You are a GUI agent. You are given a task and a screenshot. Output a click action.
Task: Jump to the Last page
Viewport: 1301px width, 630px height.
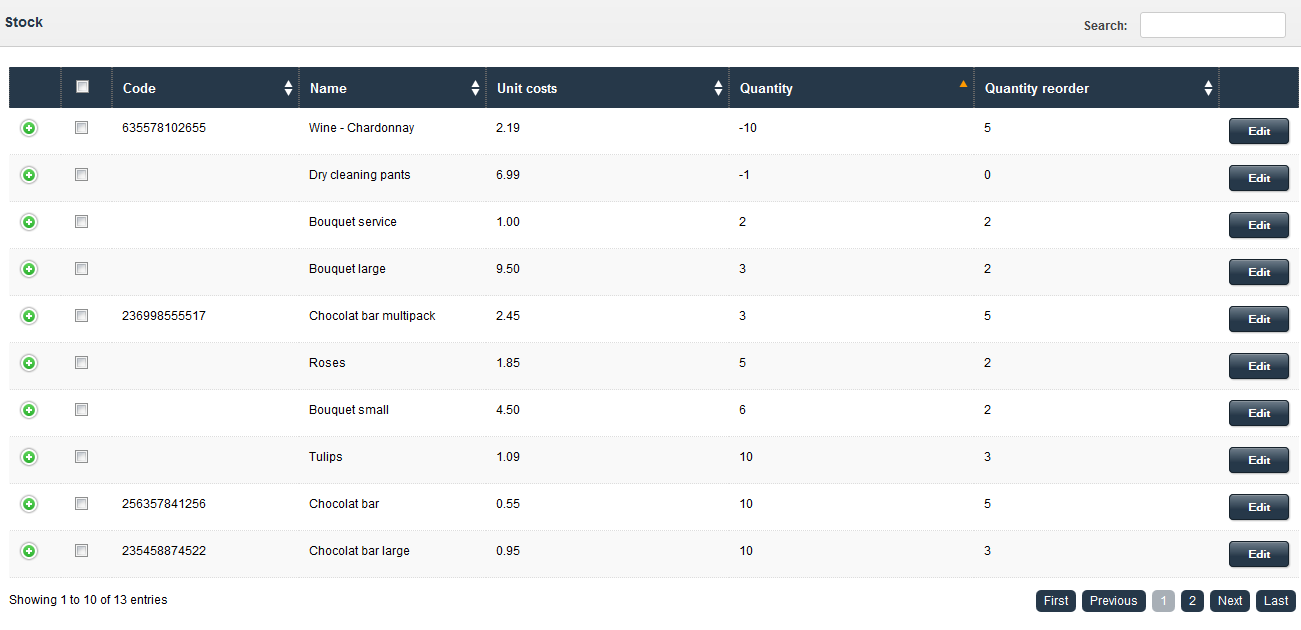point(1276,601)
